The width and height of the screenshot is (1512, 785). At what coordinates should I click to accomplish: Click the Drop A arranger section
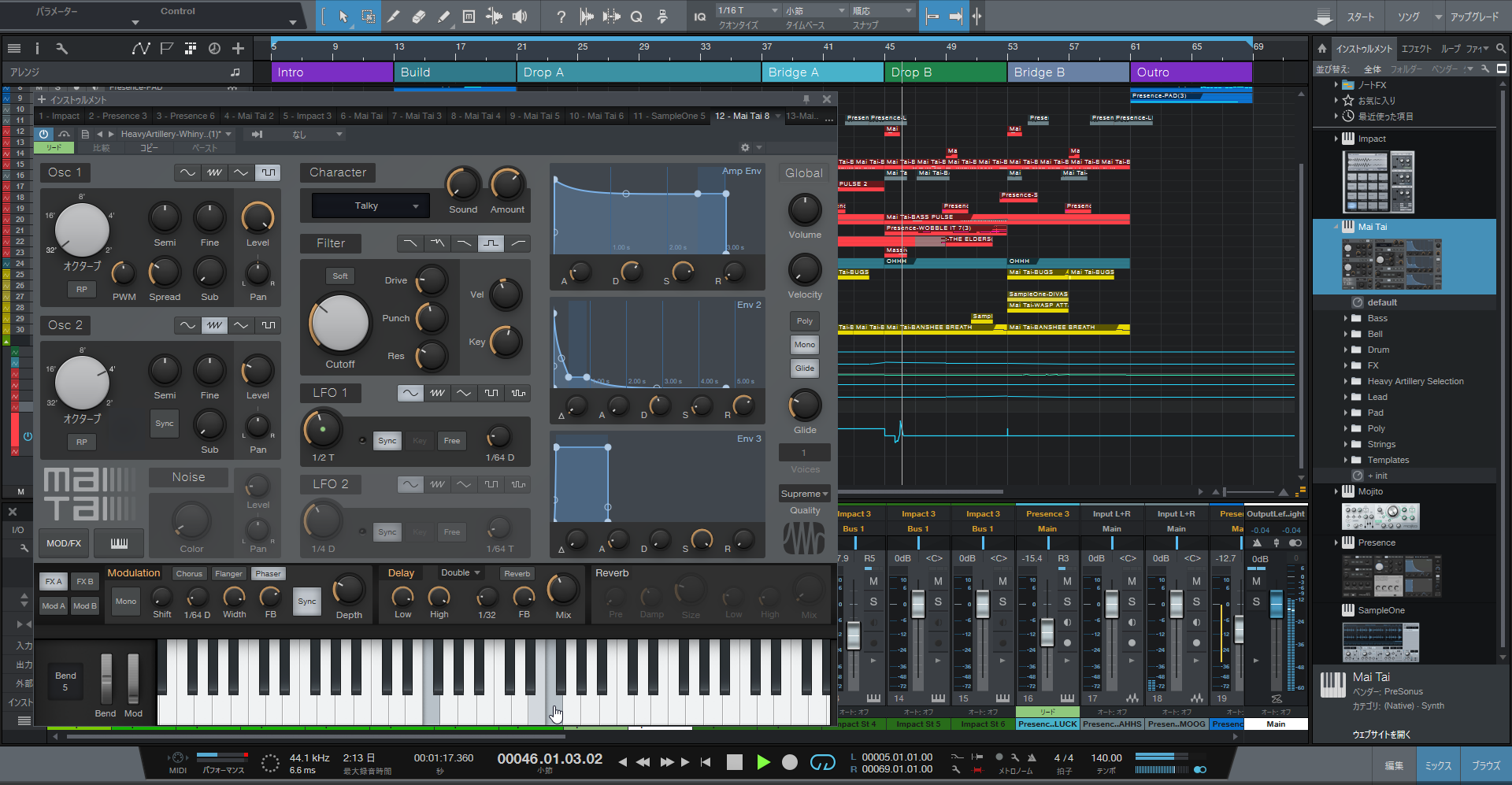coord(639,72)
